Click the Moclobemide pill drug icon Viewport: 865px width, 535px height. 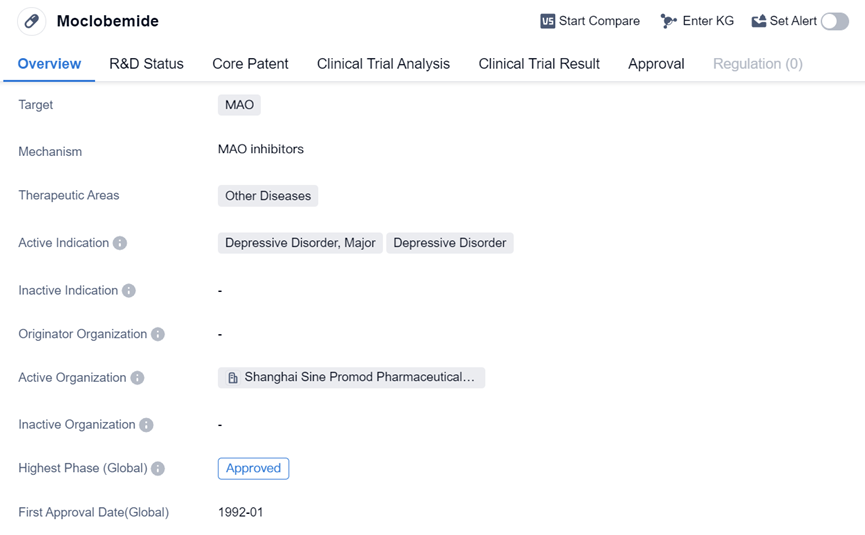[x=32, y=21]
